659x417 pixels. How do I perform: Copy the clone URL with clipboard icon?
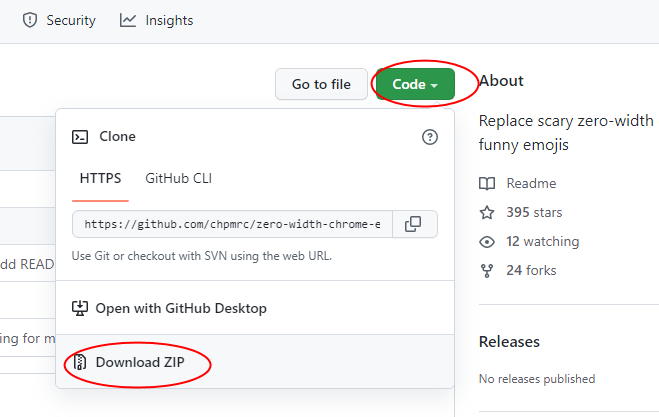(x=415, y=224)
